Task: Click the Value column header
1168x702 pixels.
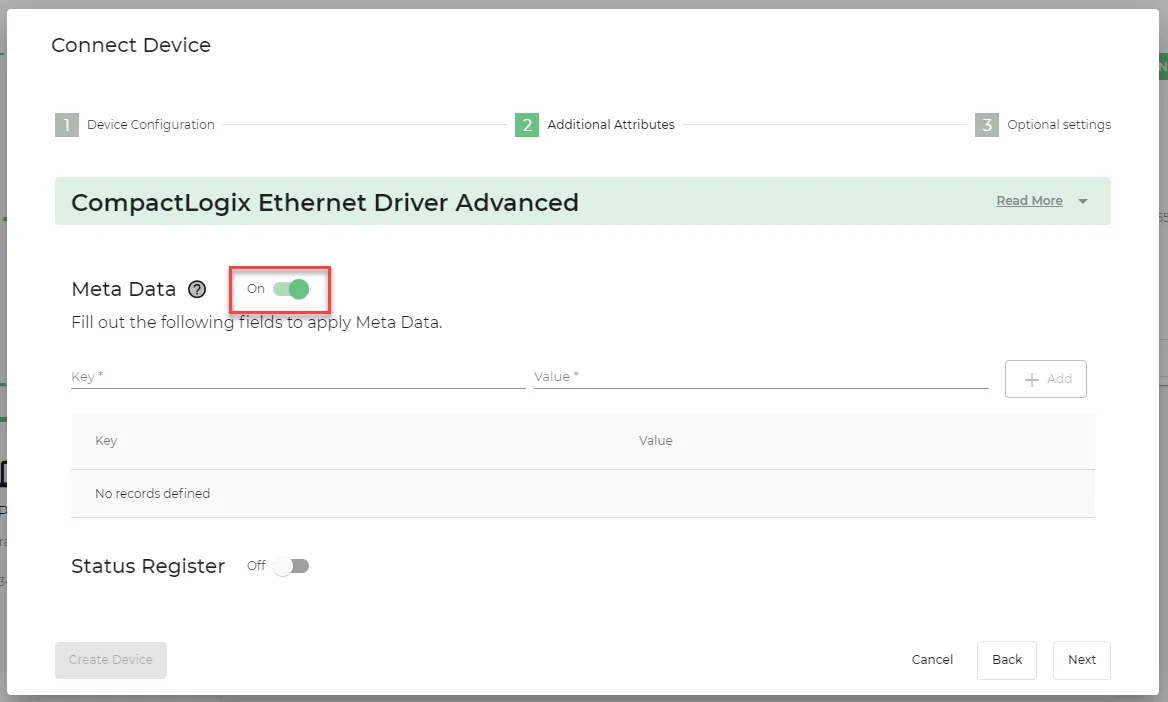Action: coord(656,440)
